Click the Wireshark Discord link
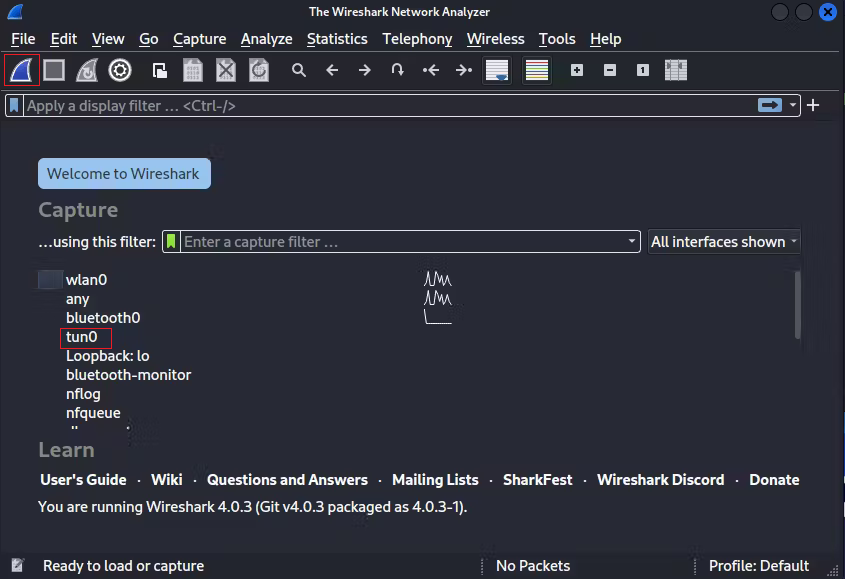 click(x=660, y=480)
